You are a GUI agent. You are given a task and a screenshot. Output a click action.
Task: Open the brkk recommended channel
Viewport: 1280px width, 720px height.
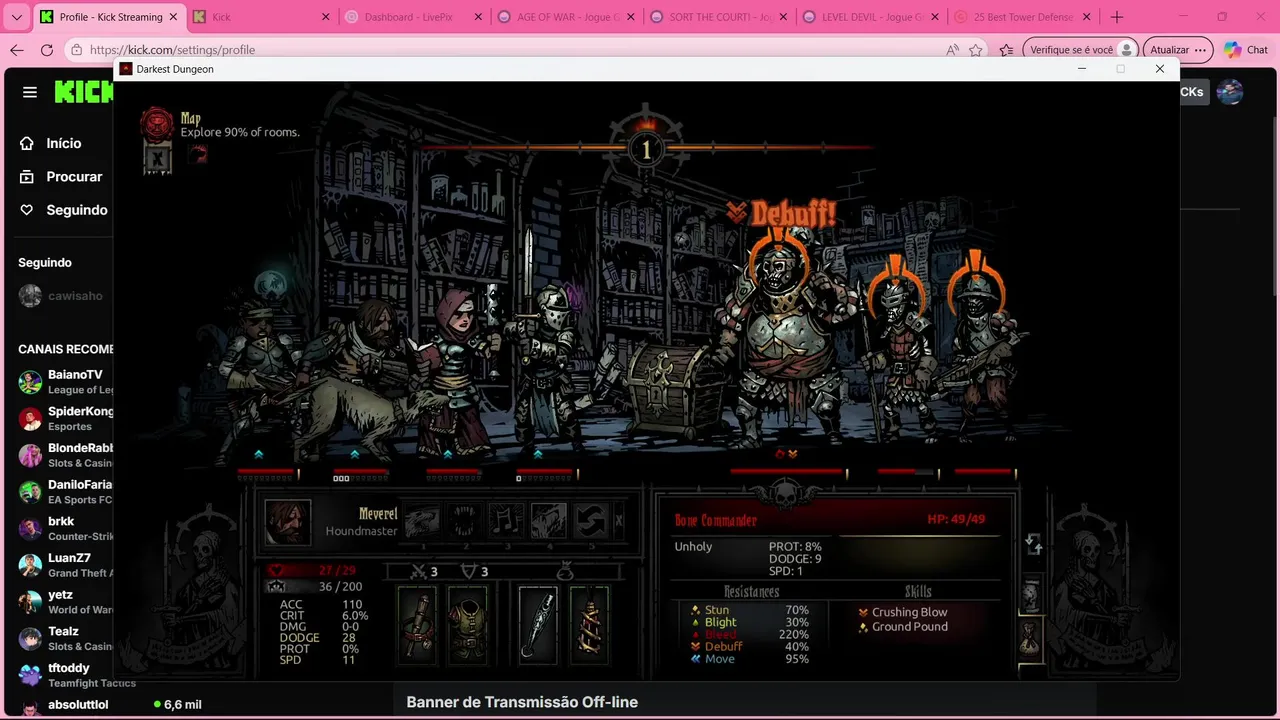(x=64, y=529)
